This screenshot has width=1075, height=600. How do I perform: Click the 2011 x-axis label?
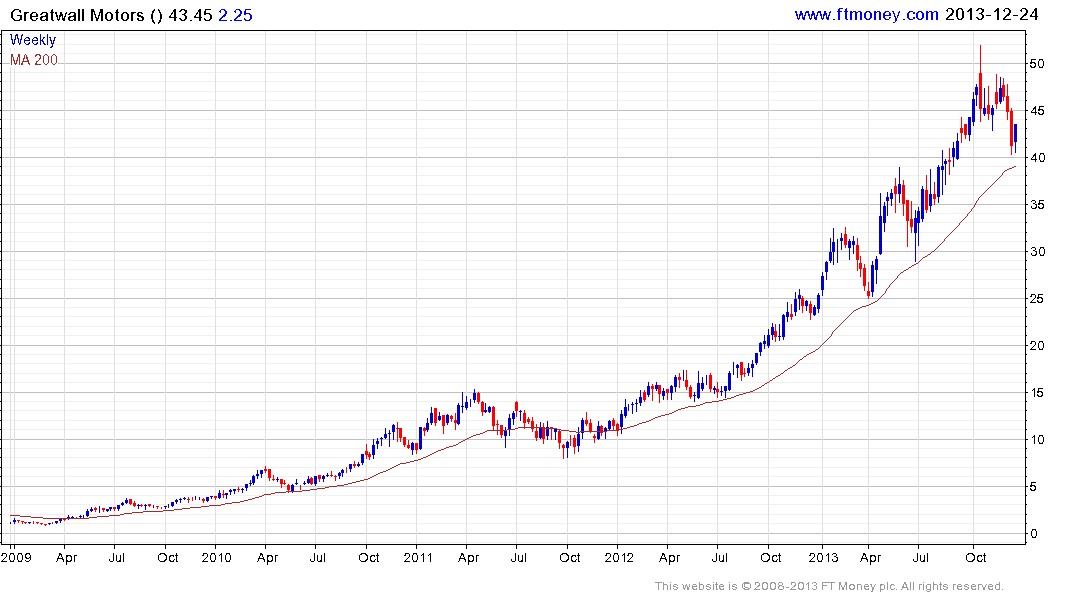tap(418, 557)
